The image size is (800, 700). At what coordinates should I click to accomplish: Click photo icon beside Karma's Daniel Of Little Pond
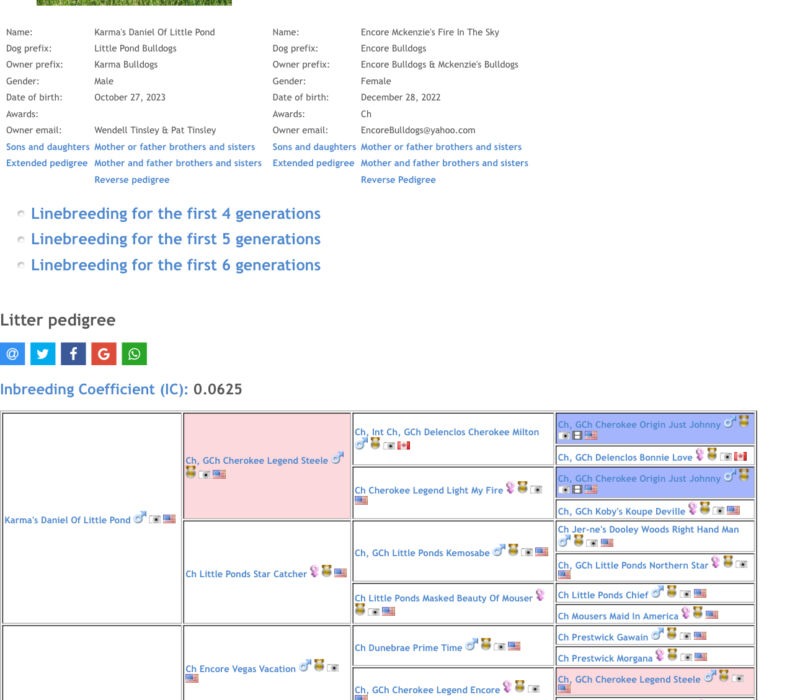point(155,519)
